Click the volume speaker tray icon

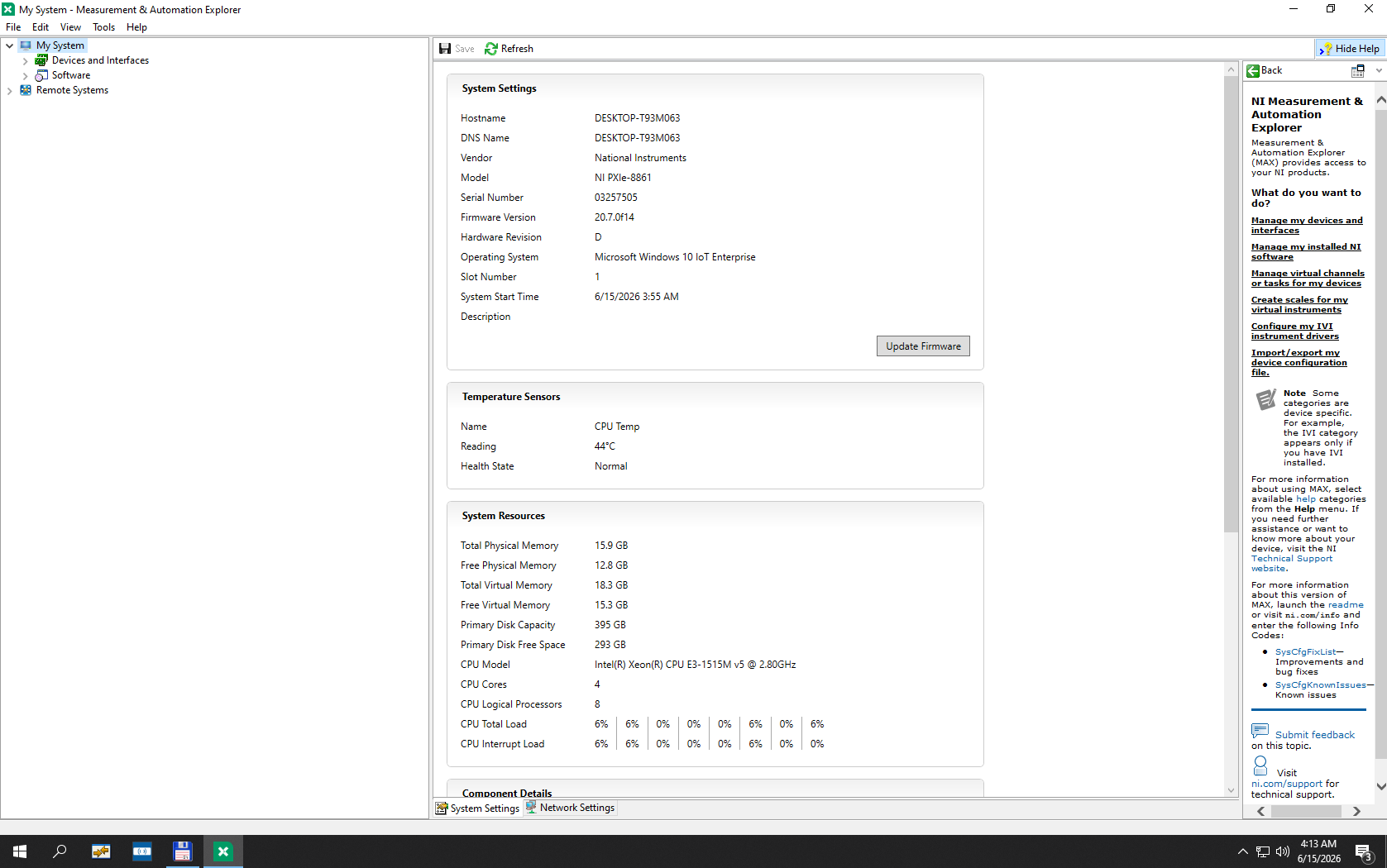tap(1283, 851)
